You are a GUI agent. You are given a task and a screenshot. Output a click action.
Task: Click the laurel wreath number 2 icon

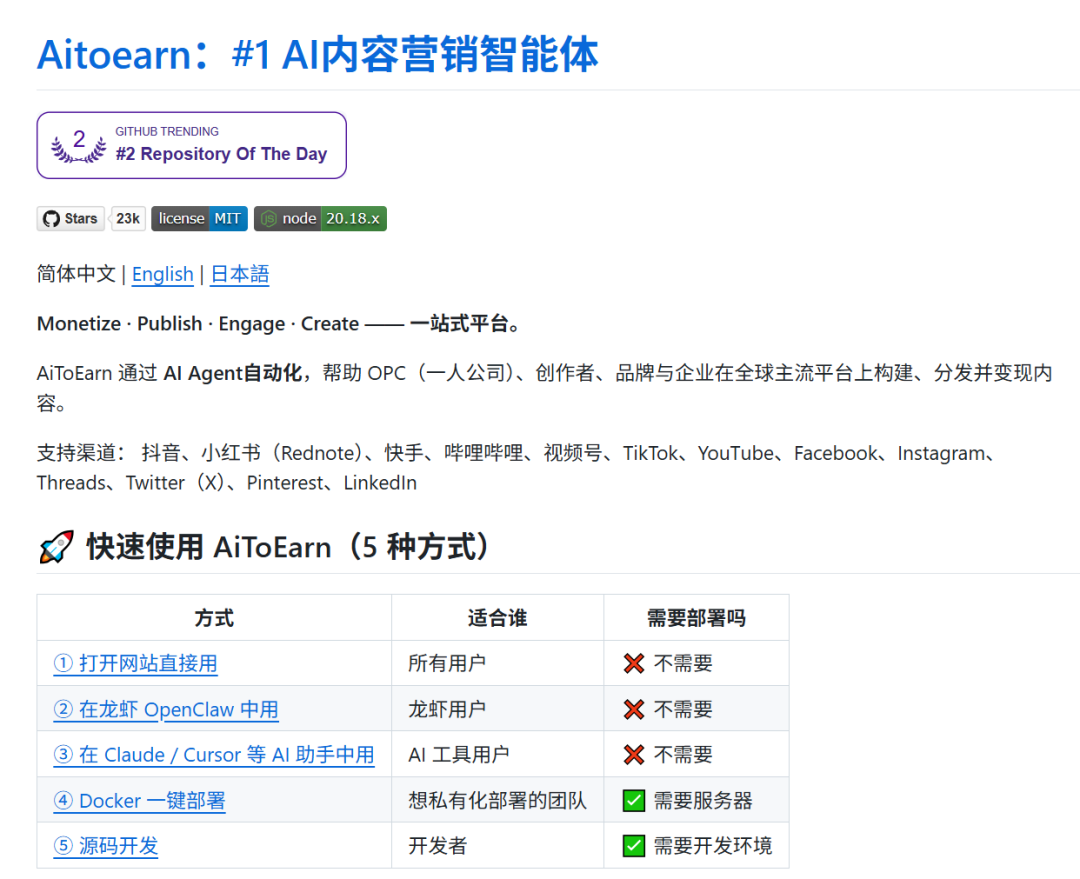tap(79, 145)
